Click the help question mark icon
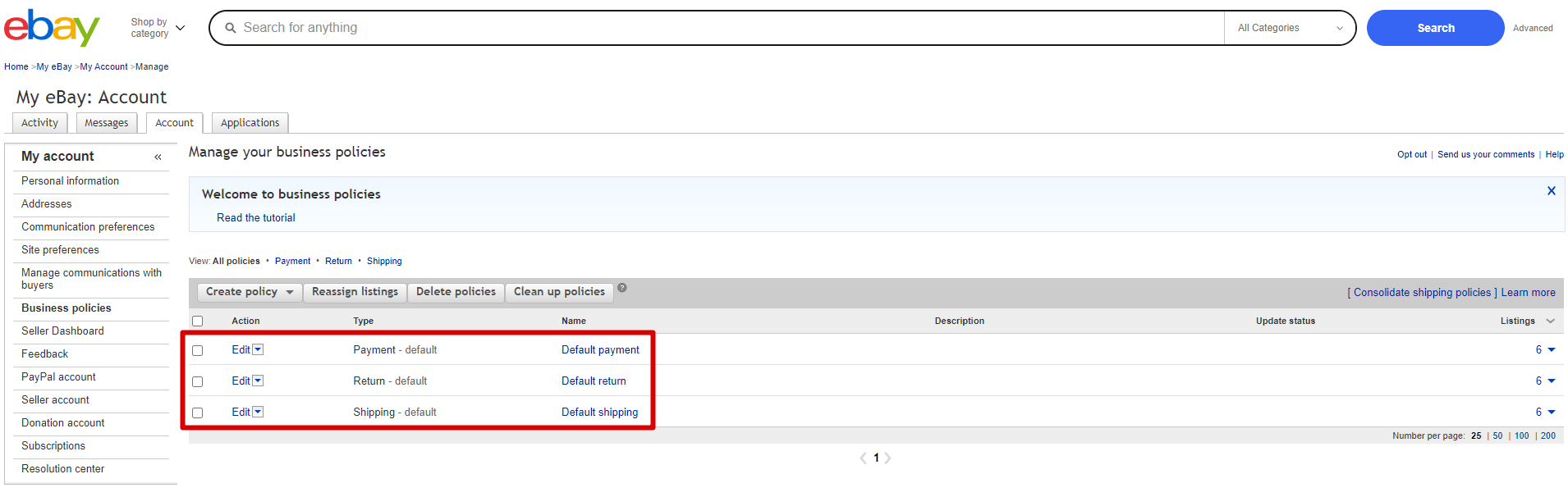The width and height of the screenshot is (1568, 497). click(x=622, y=288)
